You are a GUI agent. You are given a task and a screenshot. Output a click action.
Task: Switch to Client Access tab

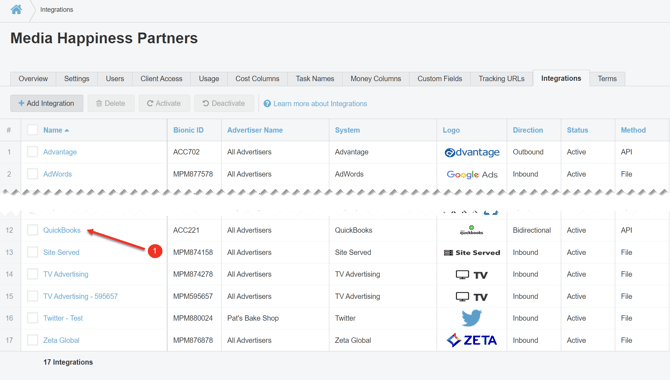click(162, 79)
